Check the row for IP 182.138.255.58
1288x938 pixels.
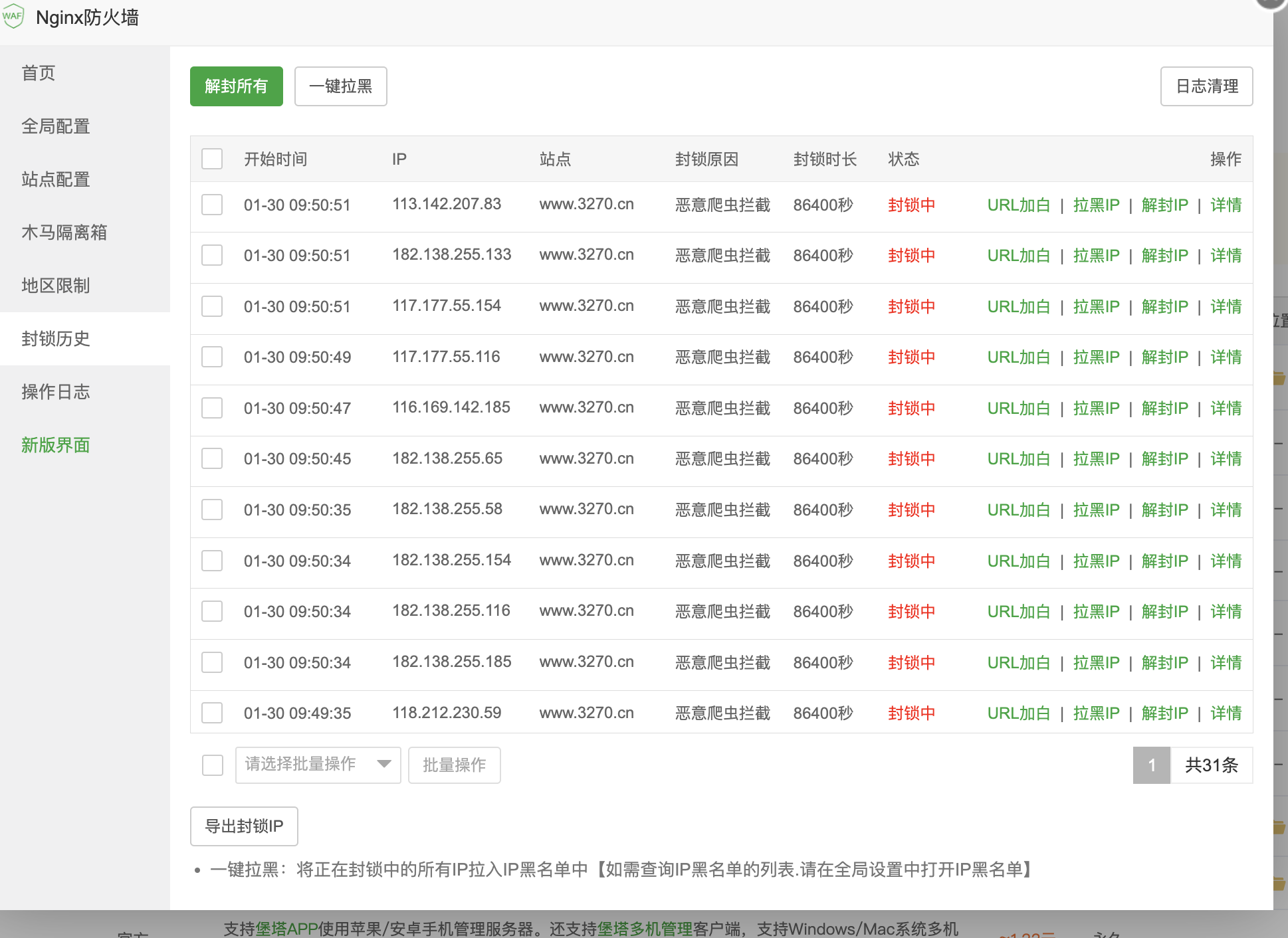[212, 510]
